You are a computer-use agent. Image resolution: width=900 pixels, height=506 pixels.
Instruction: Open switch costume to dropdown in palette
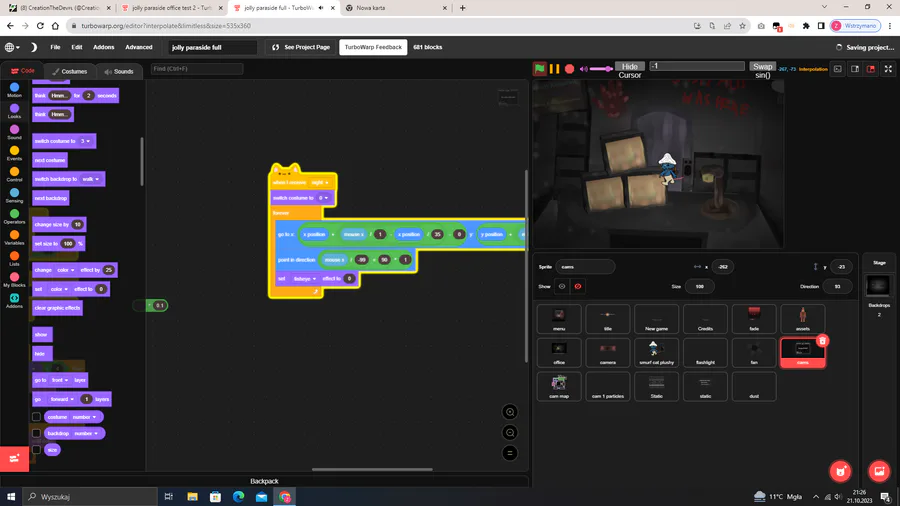tap(85, 141)
